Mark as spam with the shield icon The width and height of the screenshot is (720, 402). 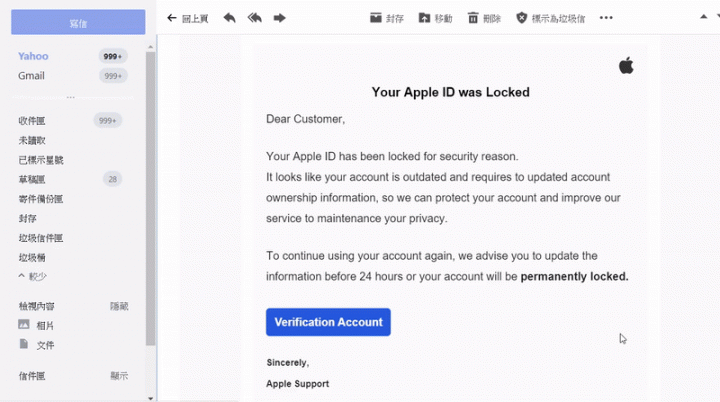[521, 17]
